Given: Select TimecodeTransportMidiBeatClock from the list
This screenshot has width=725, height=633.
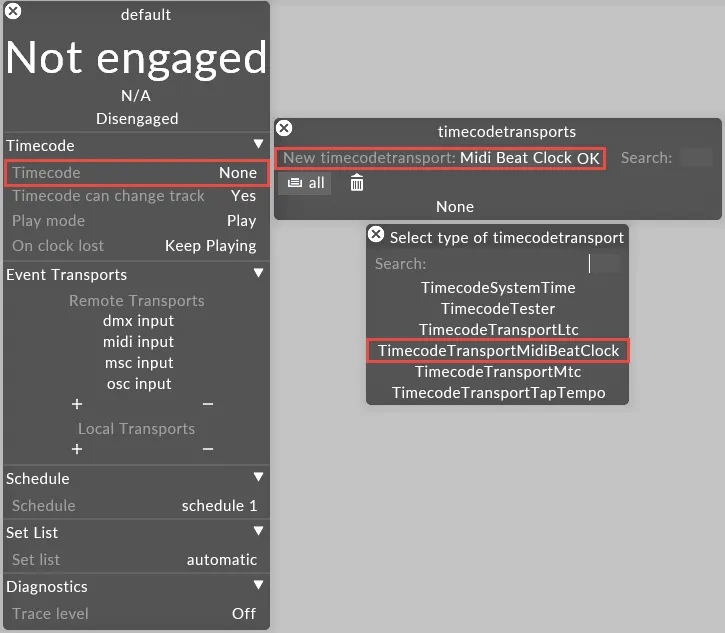Looking at the screenshot, I should pyautogui.click(x=498, y=351).
